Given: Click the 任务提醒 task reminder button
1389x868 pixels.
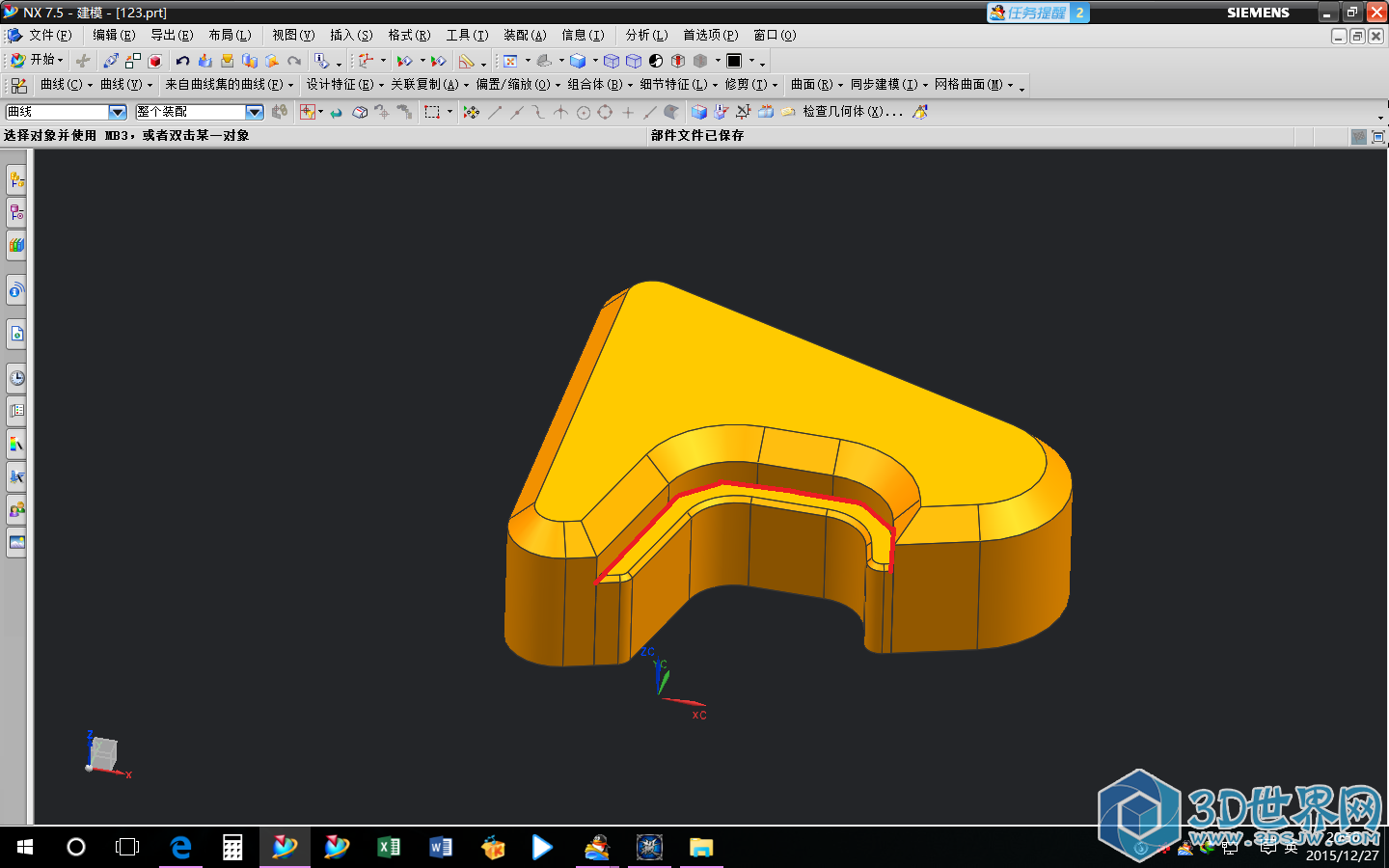Looking at the screenshot, I should [1038, 13].
